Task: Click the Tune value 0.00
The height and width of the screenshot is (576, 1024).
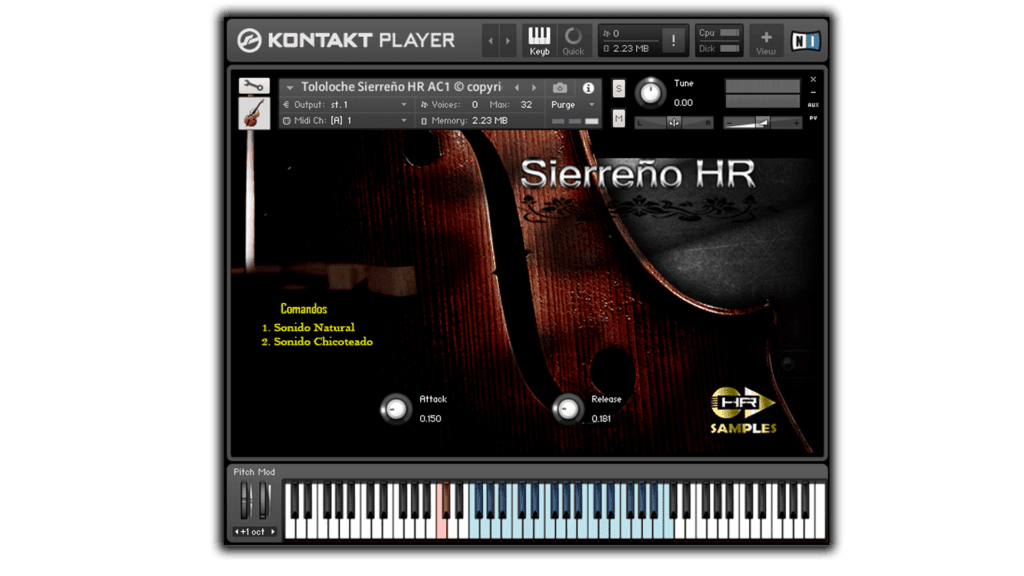Action: 683,103
